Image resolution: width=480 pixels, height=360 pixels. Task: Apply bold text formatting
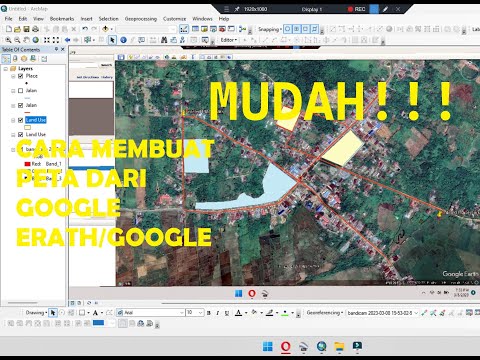tap(209, 313)
